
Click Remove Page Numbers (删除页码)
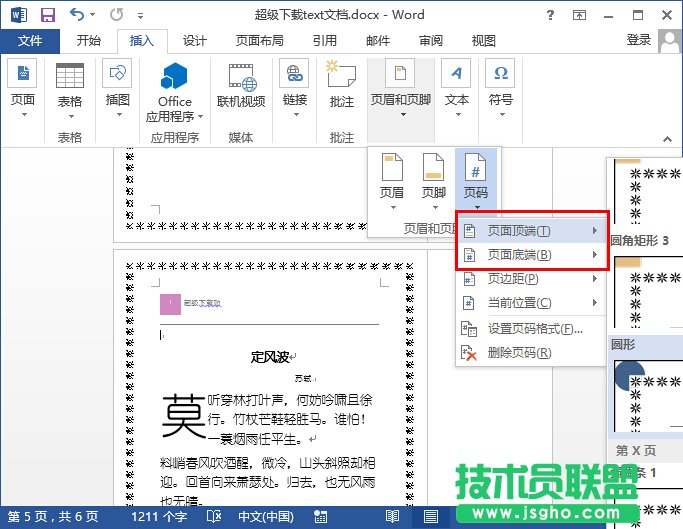pyautogui.click(x=518, y=352)
